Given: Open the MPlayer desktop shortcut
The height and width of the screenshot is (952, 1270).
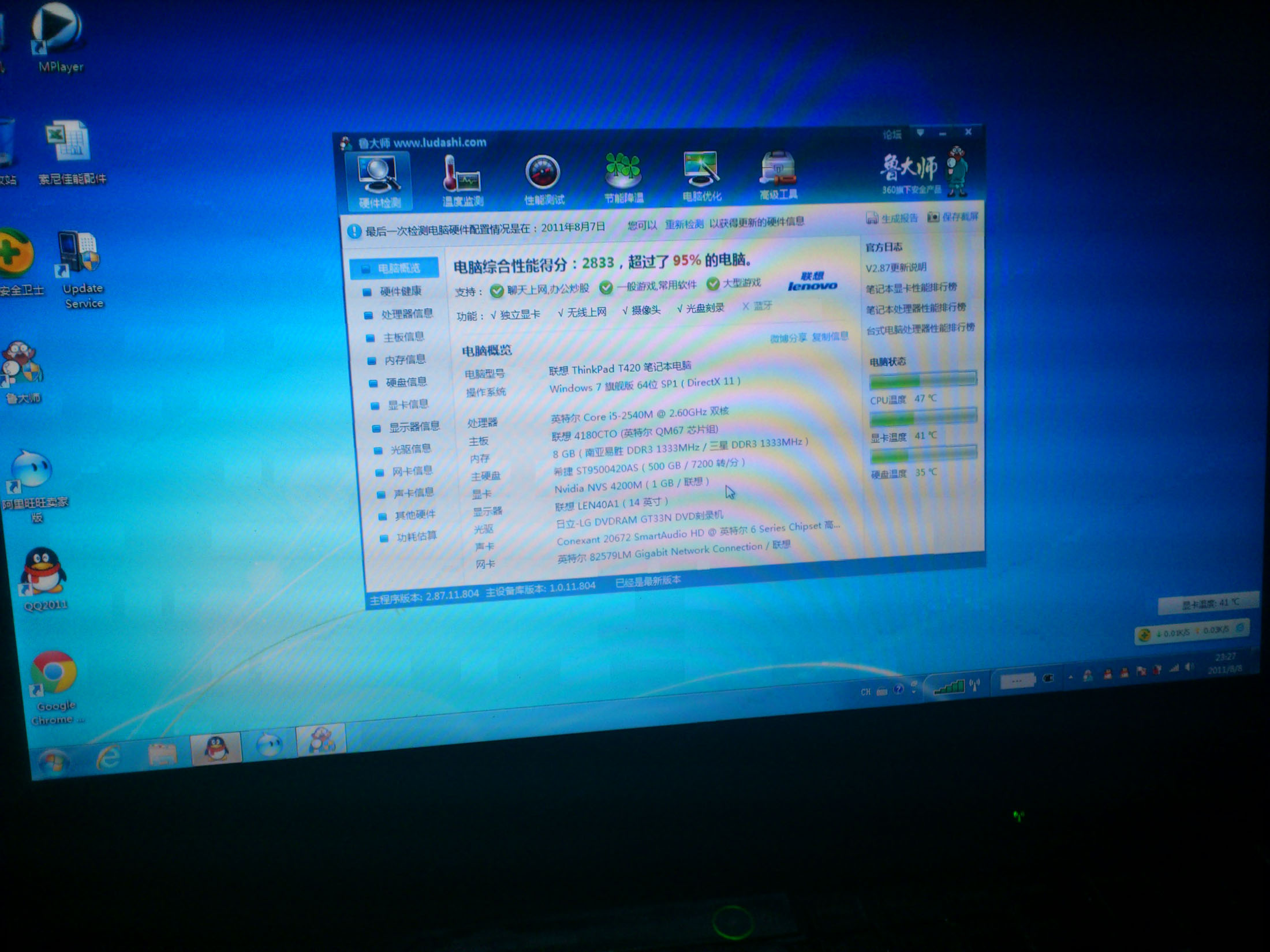Looking at the screenshot, I should (x=58, y=38).
